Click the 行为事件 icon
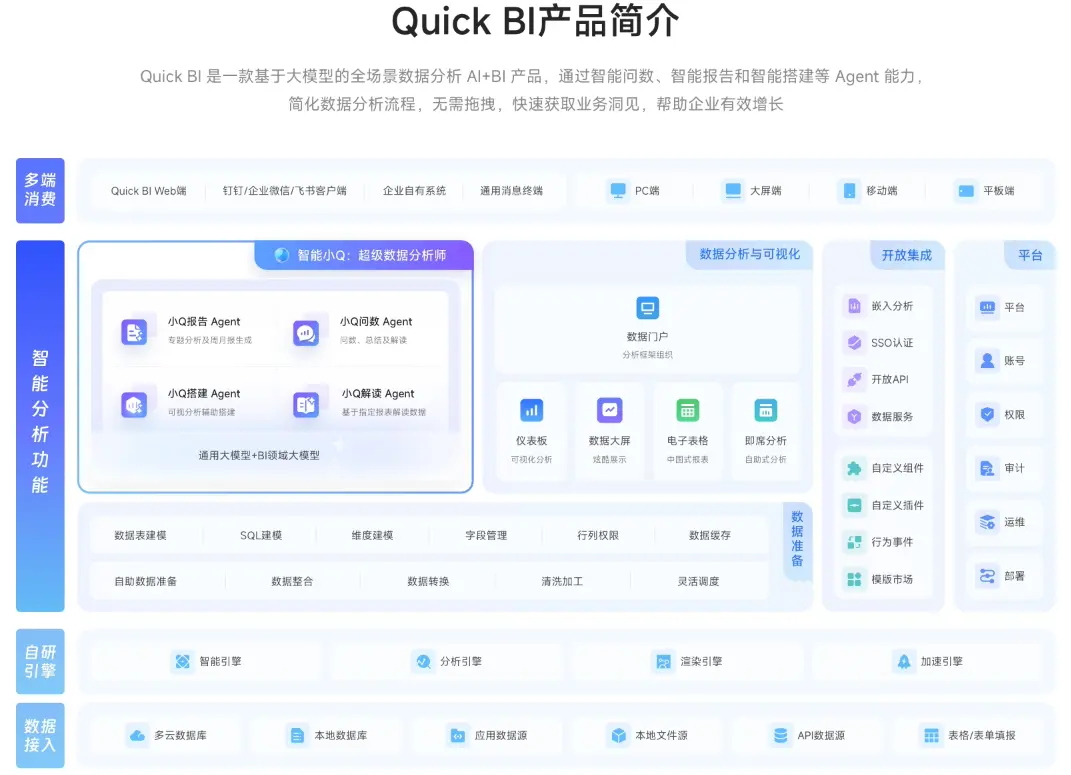Image resolution: width=1071 pixels, height=775 pixels. coord(854,542)
